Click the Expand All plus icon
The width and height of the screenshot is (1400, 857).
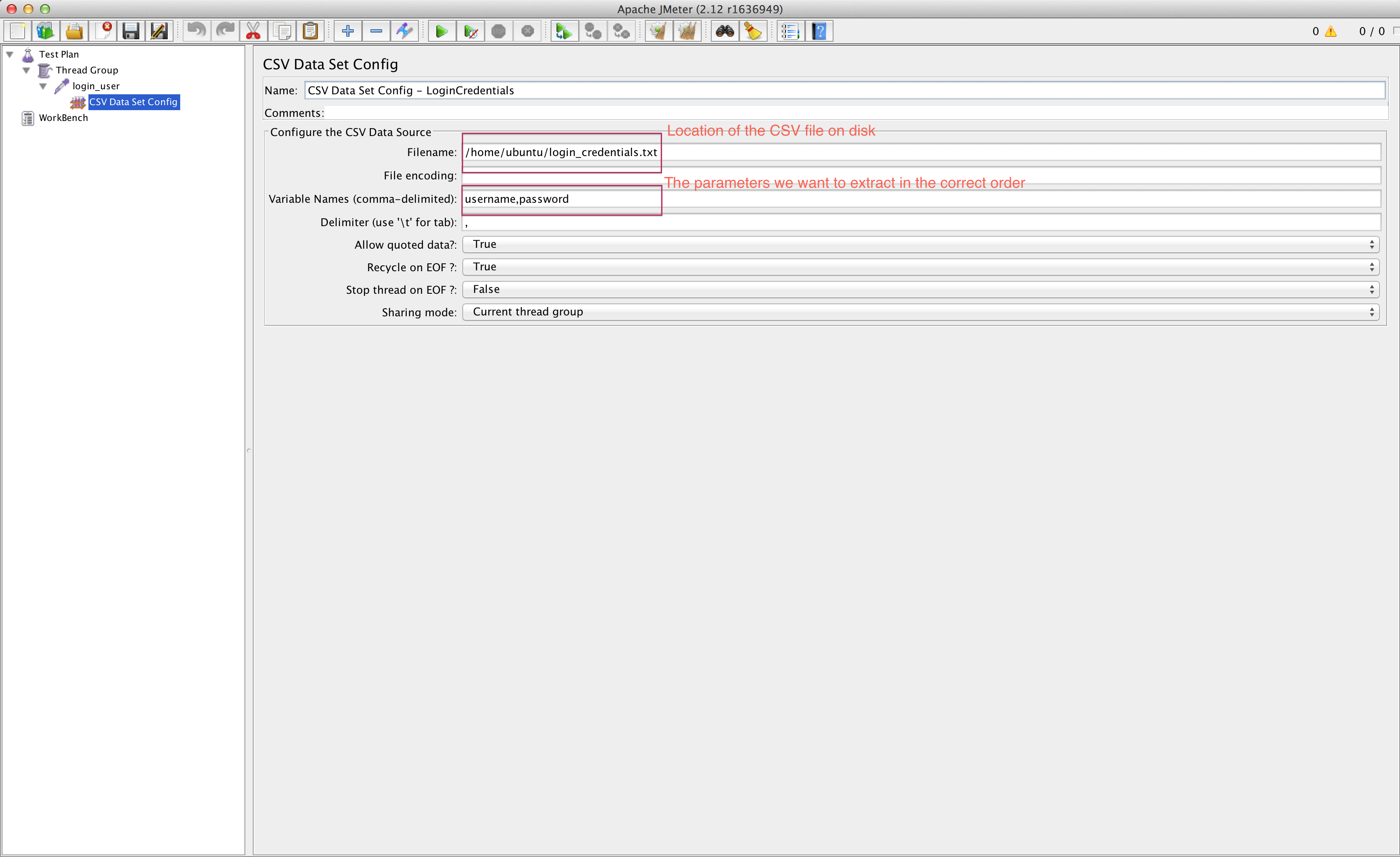click(x=348, y=31)
